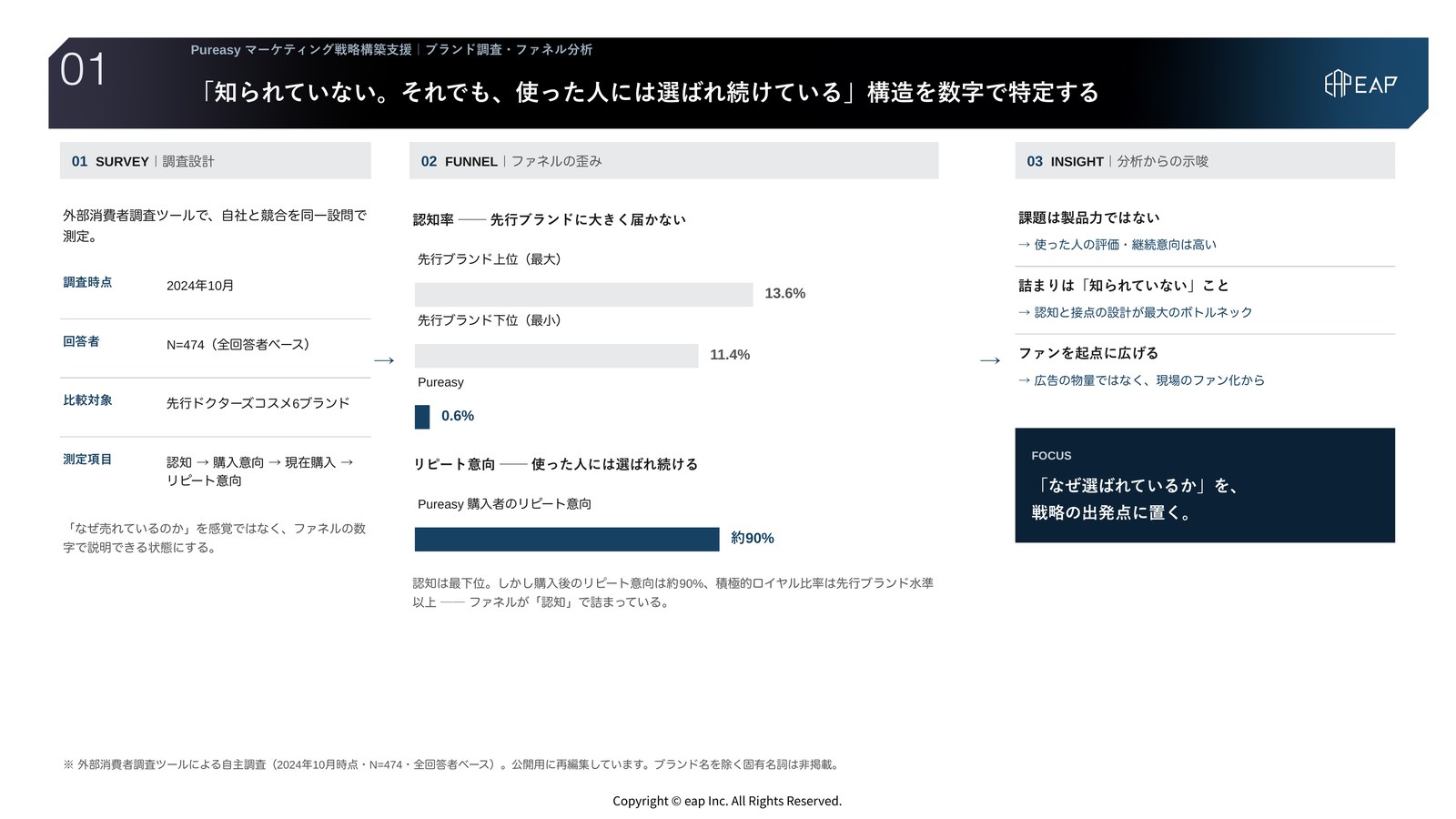Click the 調査時点 row label
The width and height of the screenshot is (1456, 819).
pos(87,282)
